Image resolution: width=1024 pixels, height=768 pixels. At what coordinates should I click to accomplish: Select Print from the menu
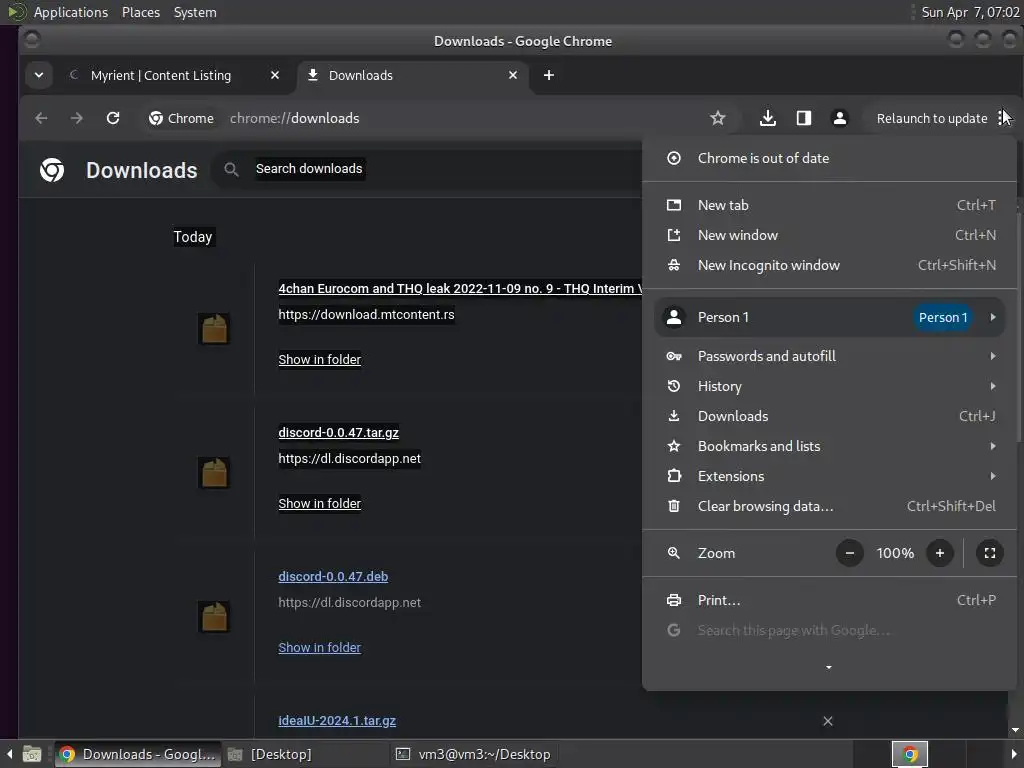point(829,600)
